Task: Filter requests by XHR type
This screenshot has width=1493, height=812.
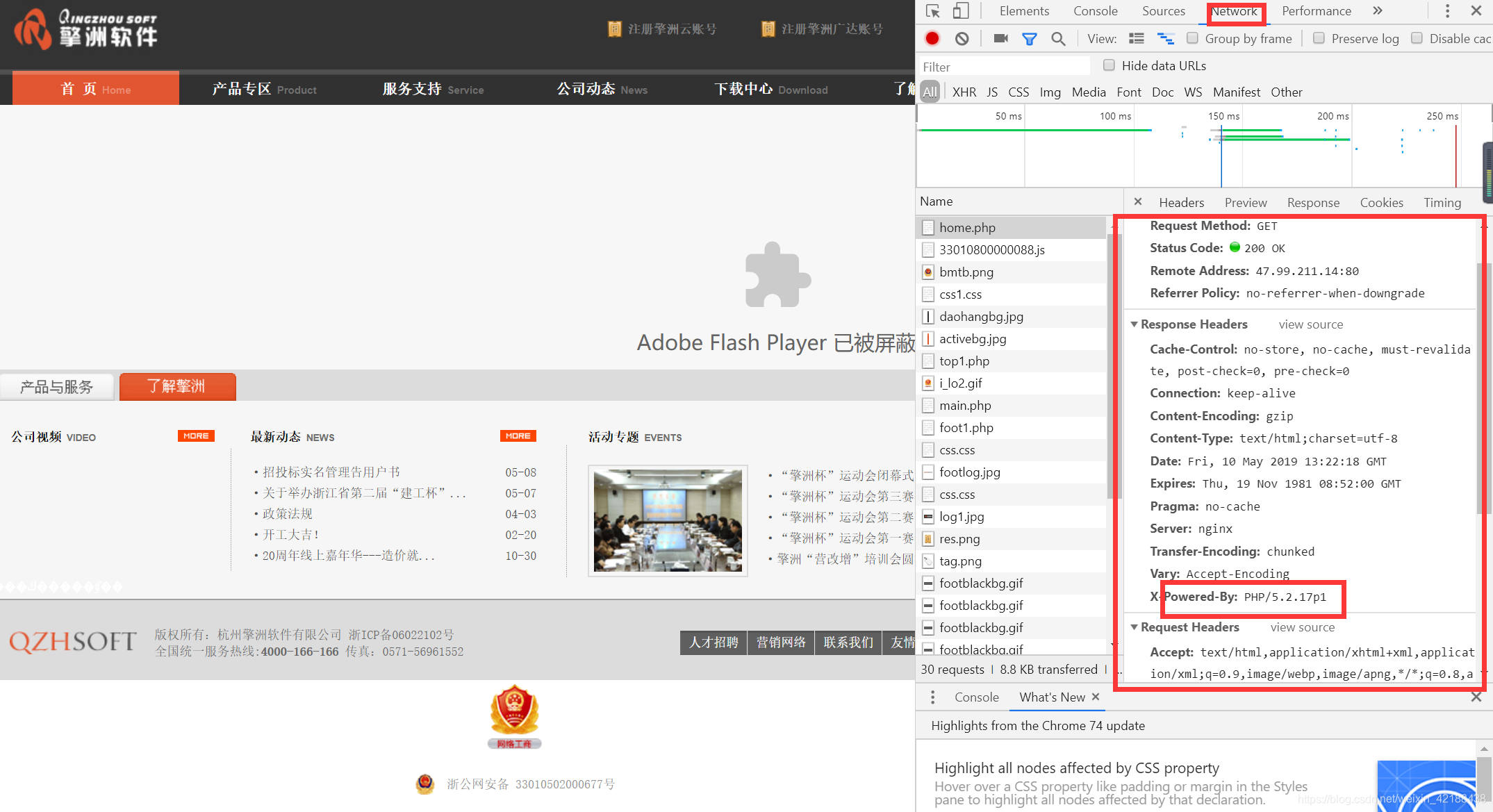Action: point(964,92)
